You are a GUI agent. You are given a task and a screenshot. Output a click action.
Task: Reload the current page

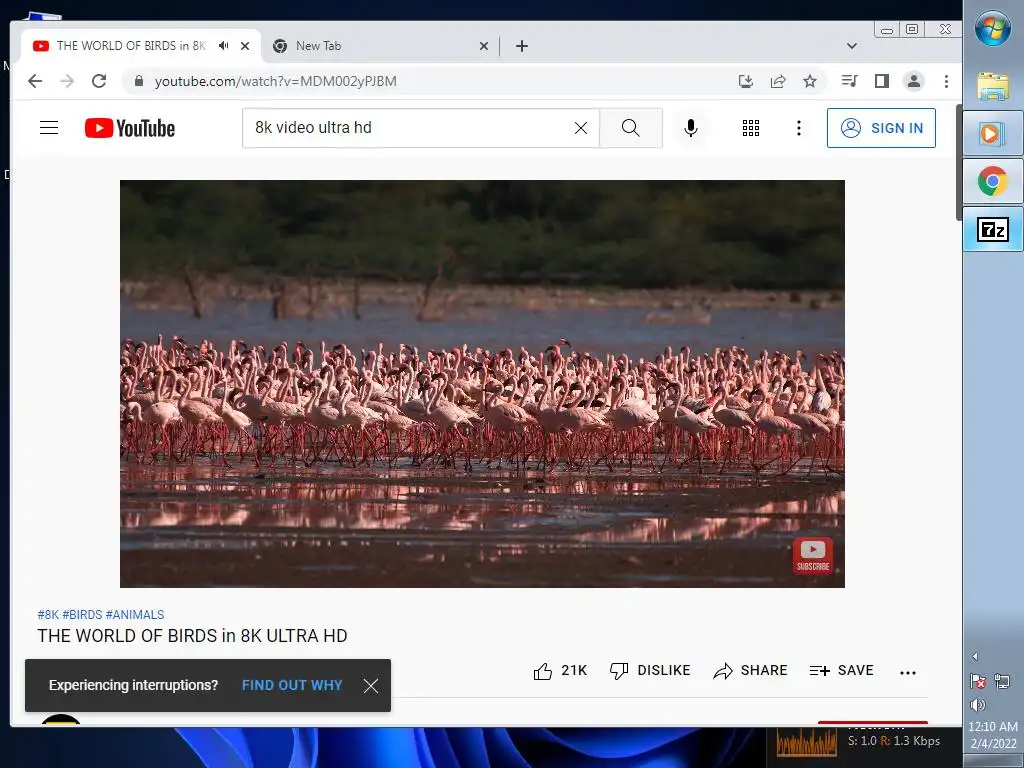point(99,81)
